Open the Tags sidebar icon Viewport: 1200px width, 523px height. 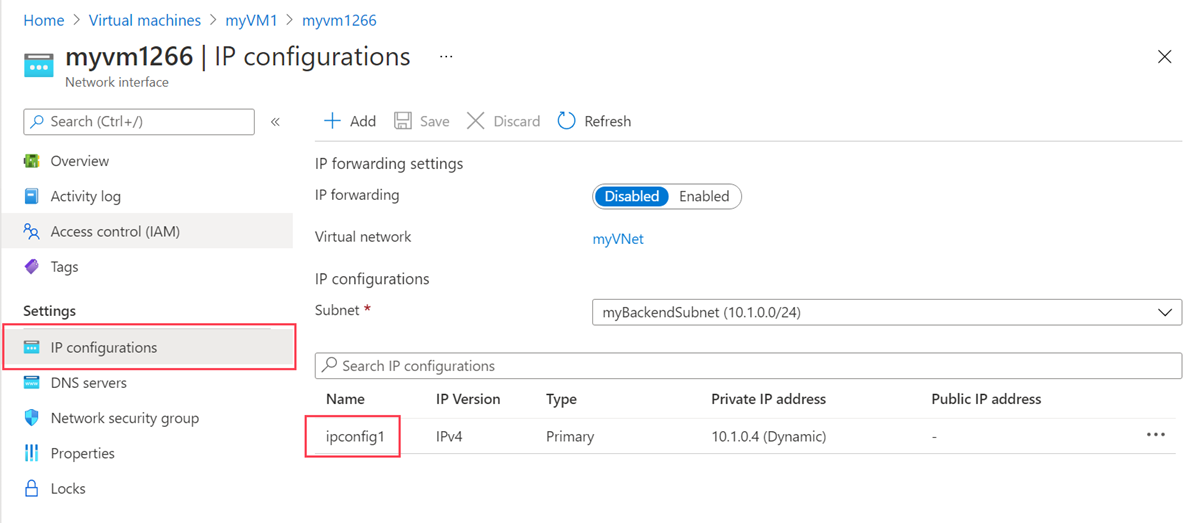[32, 267]
